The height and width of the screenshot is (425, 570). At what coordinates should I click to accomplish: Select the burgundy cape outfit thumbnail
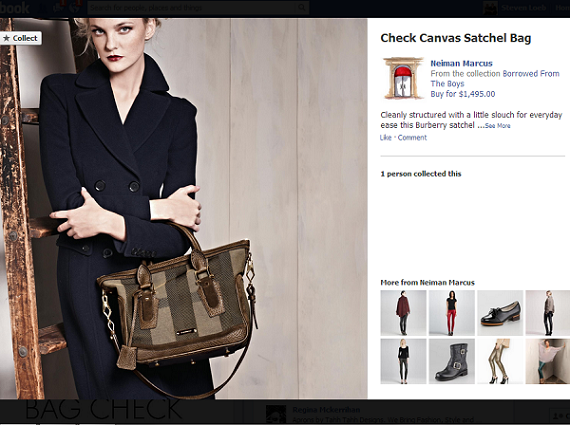(x=403, y=313)
